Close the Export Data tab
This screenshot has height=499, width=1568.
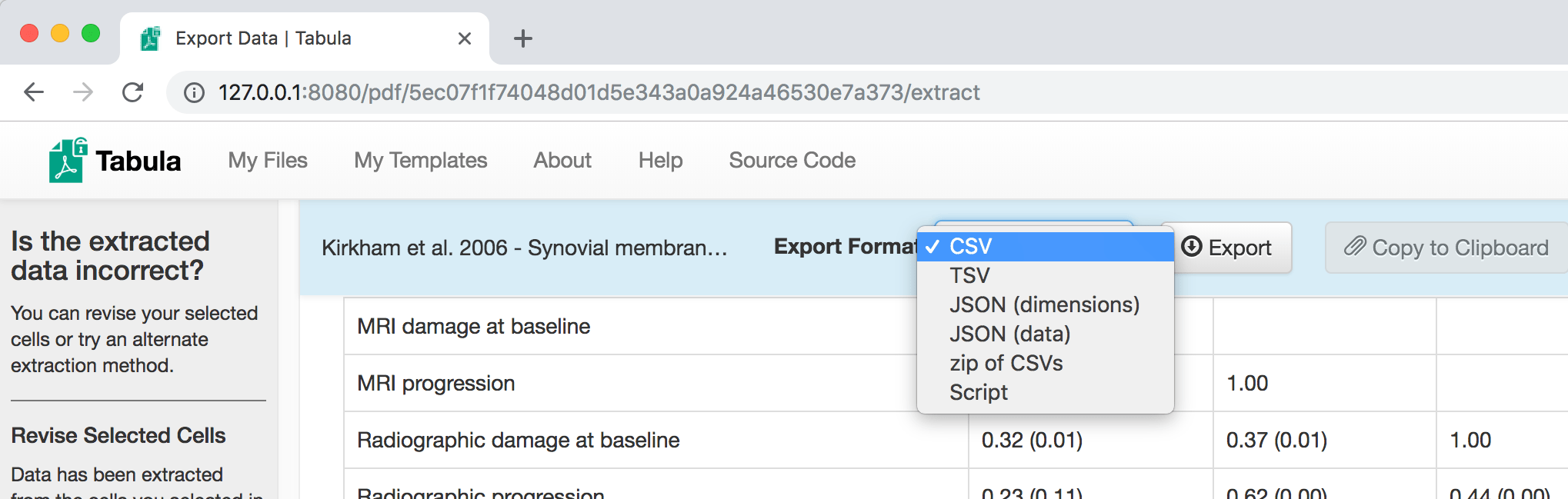pyautogui.click(x=465, y=38)
